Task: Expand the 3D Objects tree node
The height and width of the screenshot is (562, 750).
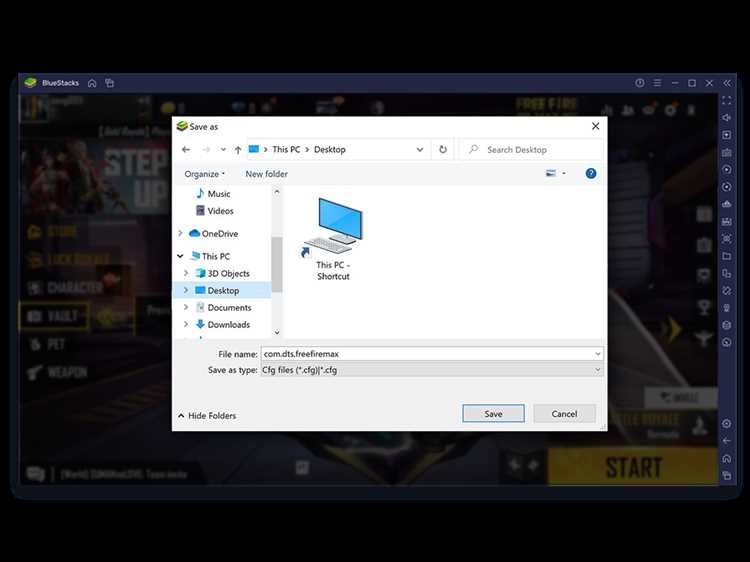Action: pyautogui.click(x=186, y=273)
